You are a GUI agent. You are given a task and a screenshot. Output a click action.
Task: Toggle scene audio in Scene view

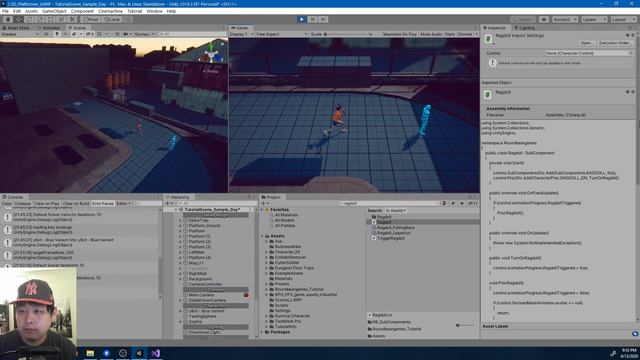click(x=65, y=34)
